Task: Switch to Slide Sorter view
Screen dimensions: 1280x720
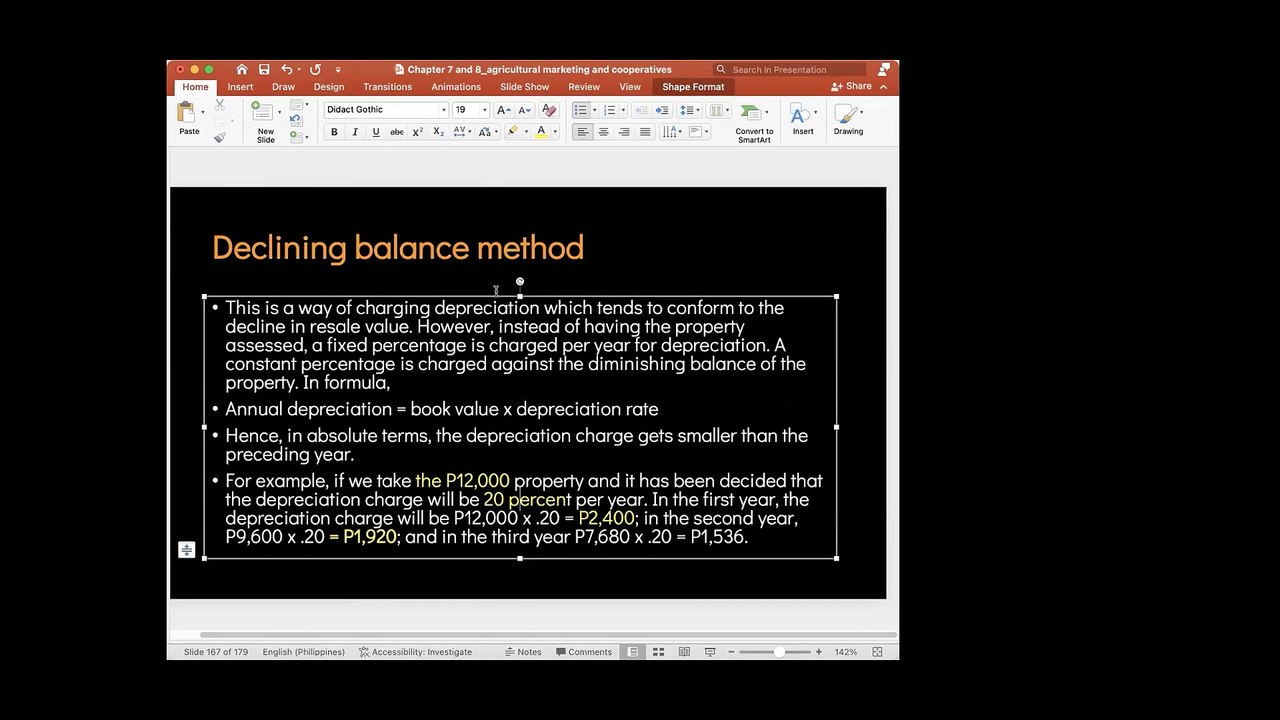Action: [658, 652]
